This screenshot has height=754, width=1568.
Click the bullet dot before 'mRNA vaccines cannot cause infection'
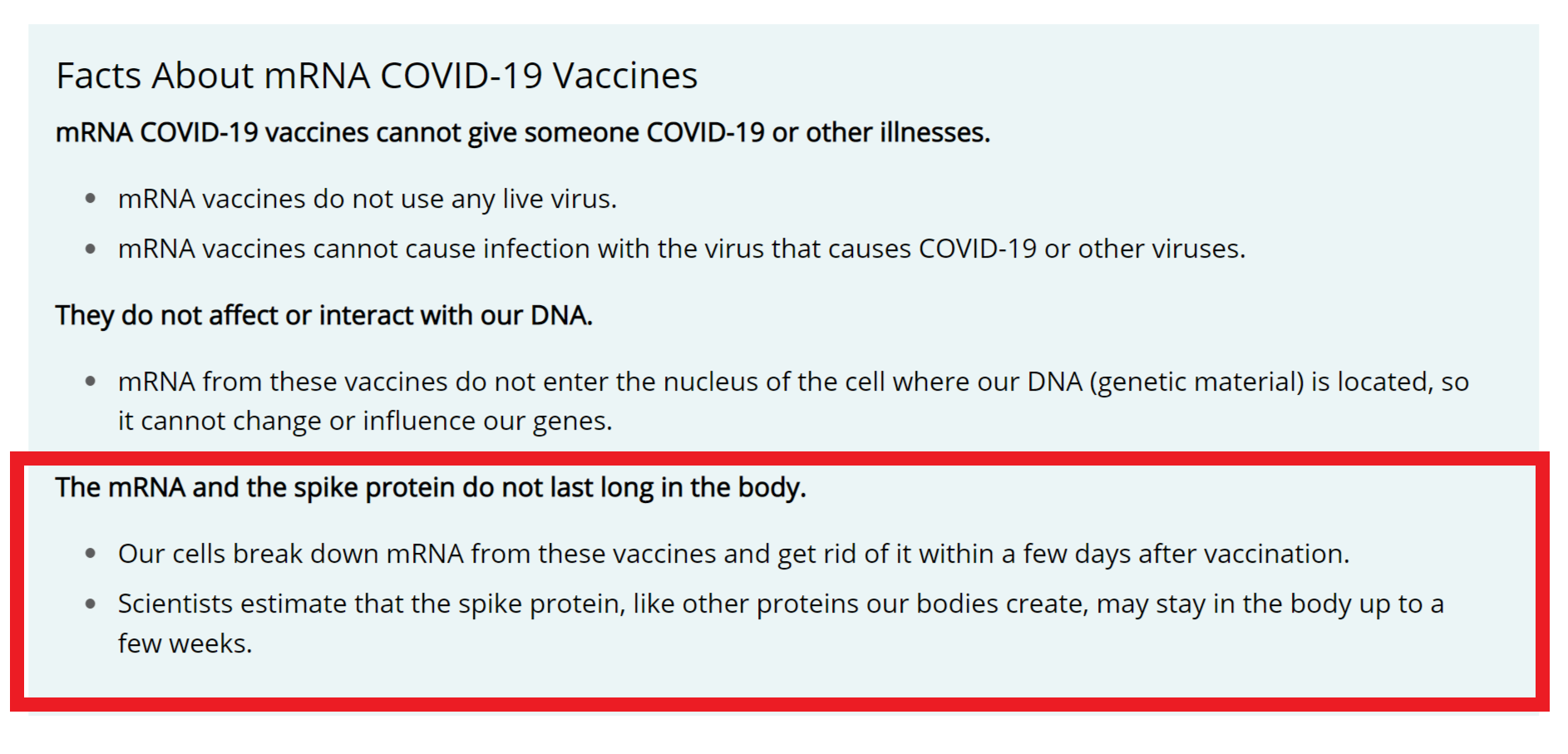click(91, 249)
